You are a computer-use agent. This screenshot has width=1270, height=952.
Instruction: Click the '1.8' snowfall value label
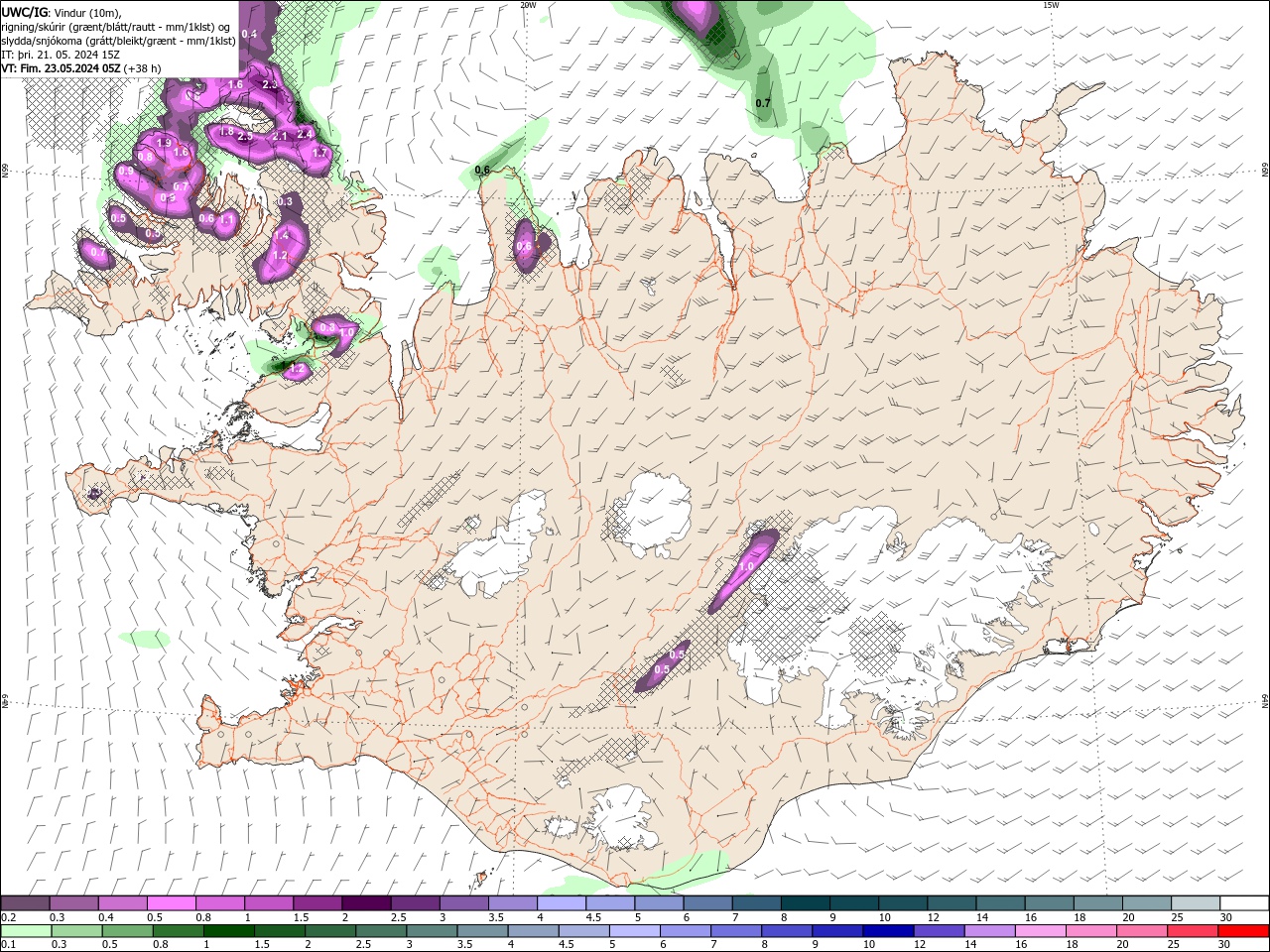[x=226, y=132]
